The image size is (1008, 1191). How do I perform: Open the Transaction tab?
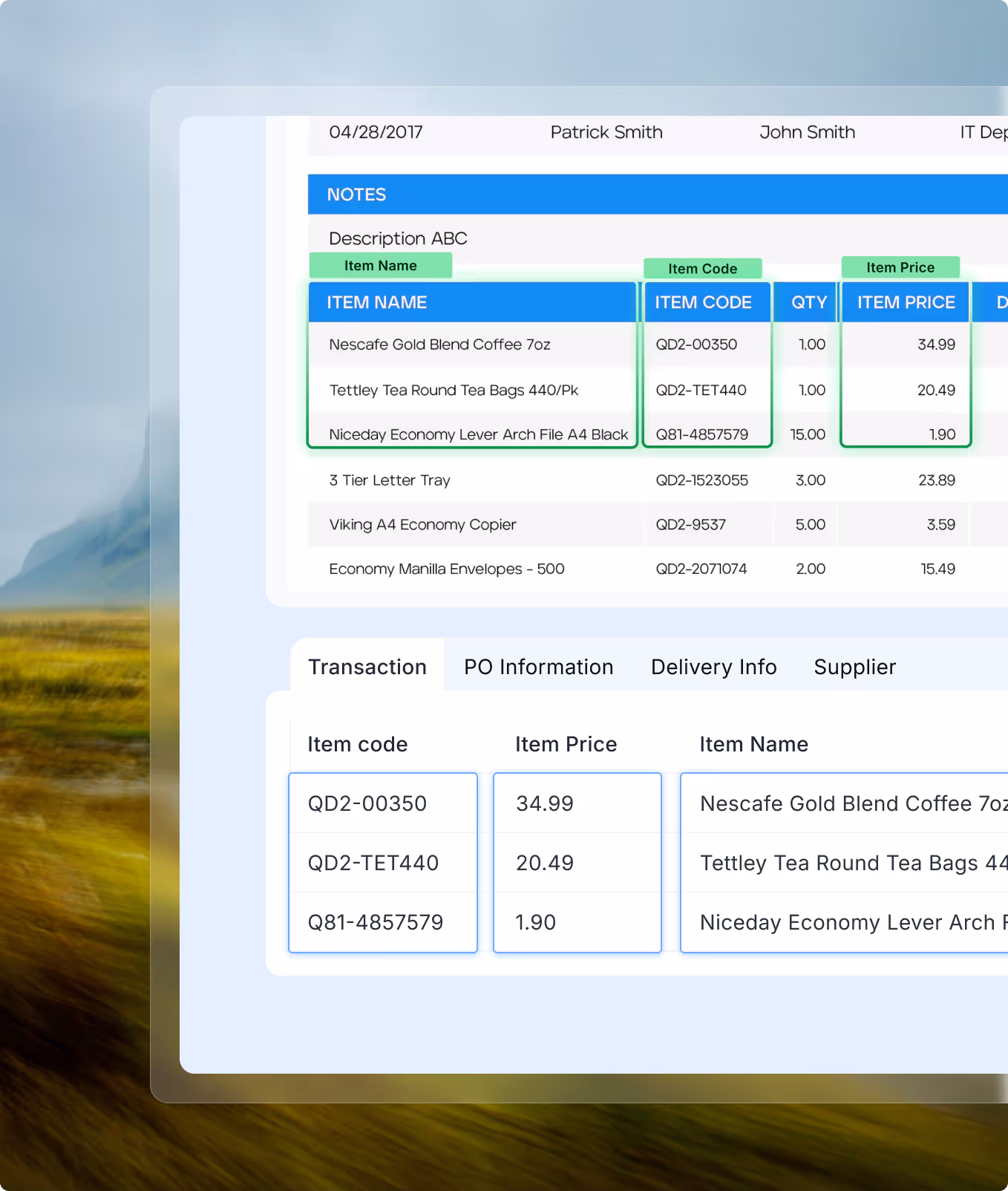pyautogui.click(x=367, y=666)
